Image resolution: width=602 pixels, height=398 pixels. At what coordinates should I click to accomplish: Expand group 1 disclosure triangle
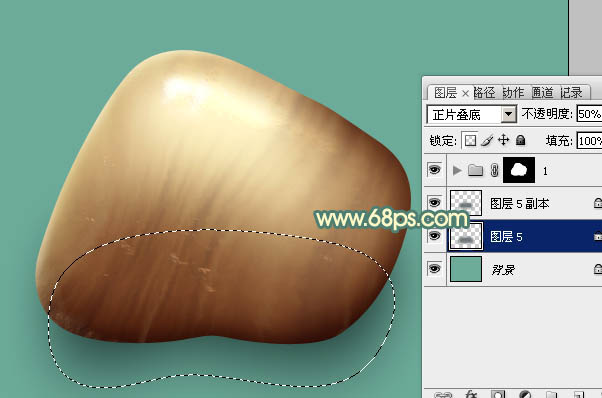pyautogui.click(x=457, y=170)
